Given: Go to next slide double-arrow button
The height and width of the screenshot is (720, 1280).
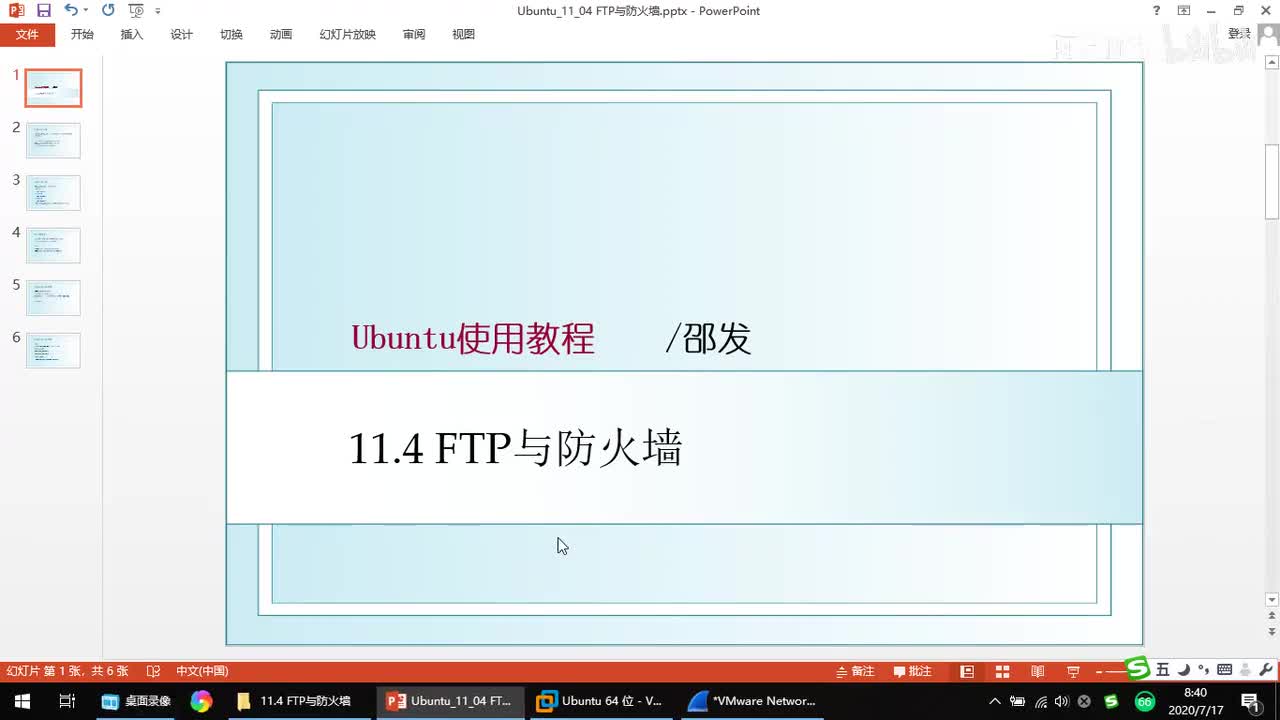Looking at the screenshot, I should tap(1272, 634).
